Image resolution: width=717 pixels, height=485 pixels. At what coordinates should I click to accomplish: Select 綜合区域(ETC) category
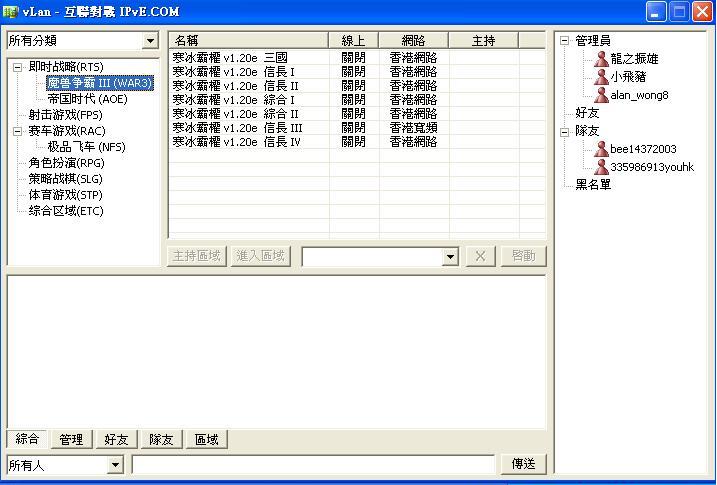tap(66, 211)
